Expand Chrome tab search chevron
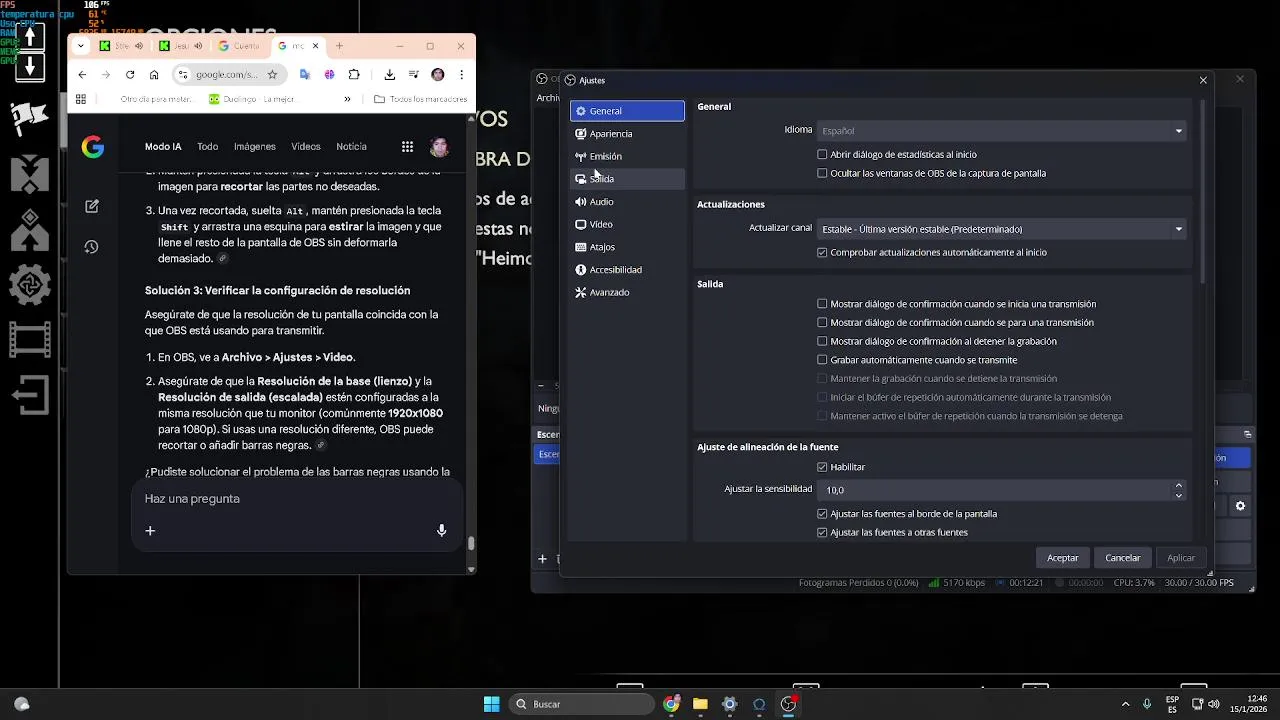This screenshot has height=720, width=1280. [81, 46]
